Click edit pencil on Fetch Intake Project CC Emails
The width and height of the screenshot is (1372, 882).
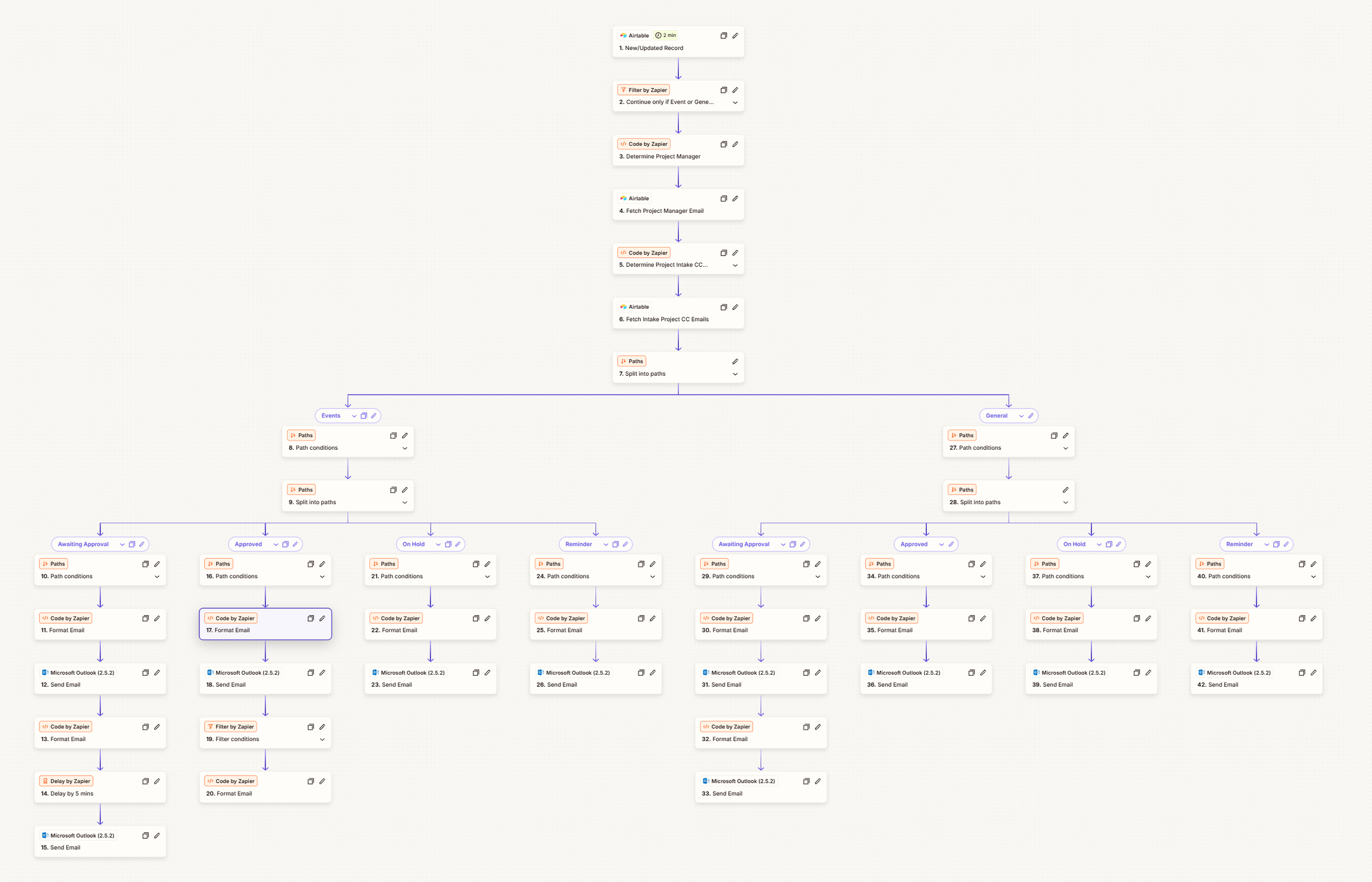(735, 307)
